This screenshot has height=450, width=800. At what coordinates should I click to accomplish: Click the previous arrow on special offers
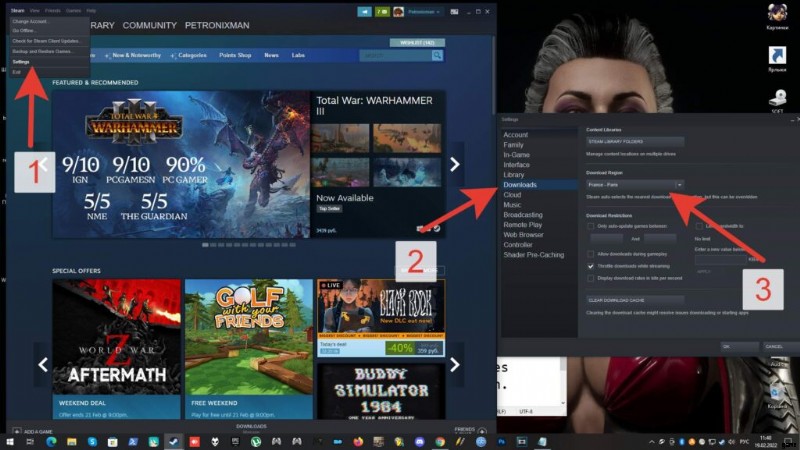[43, 365]
